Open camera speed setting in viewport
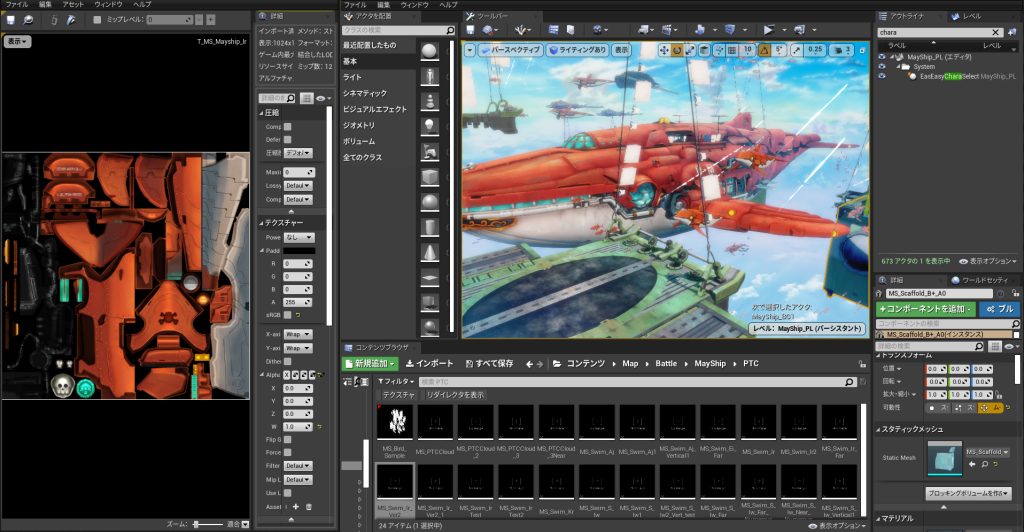1024x532 pixels. (x=842, y=50)
